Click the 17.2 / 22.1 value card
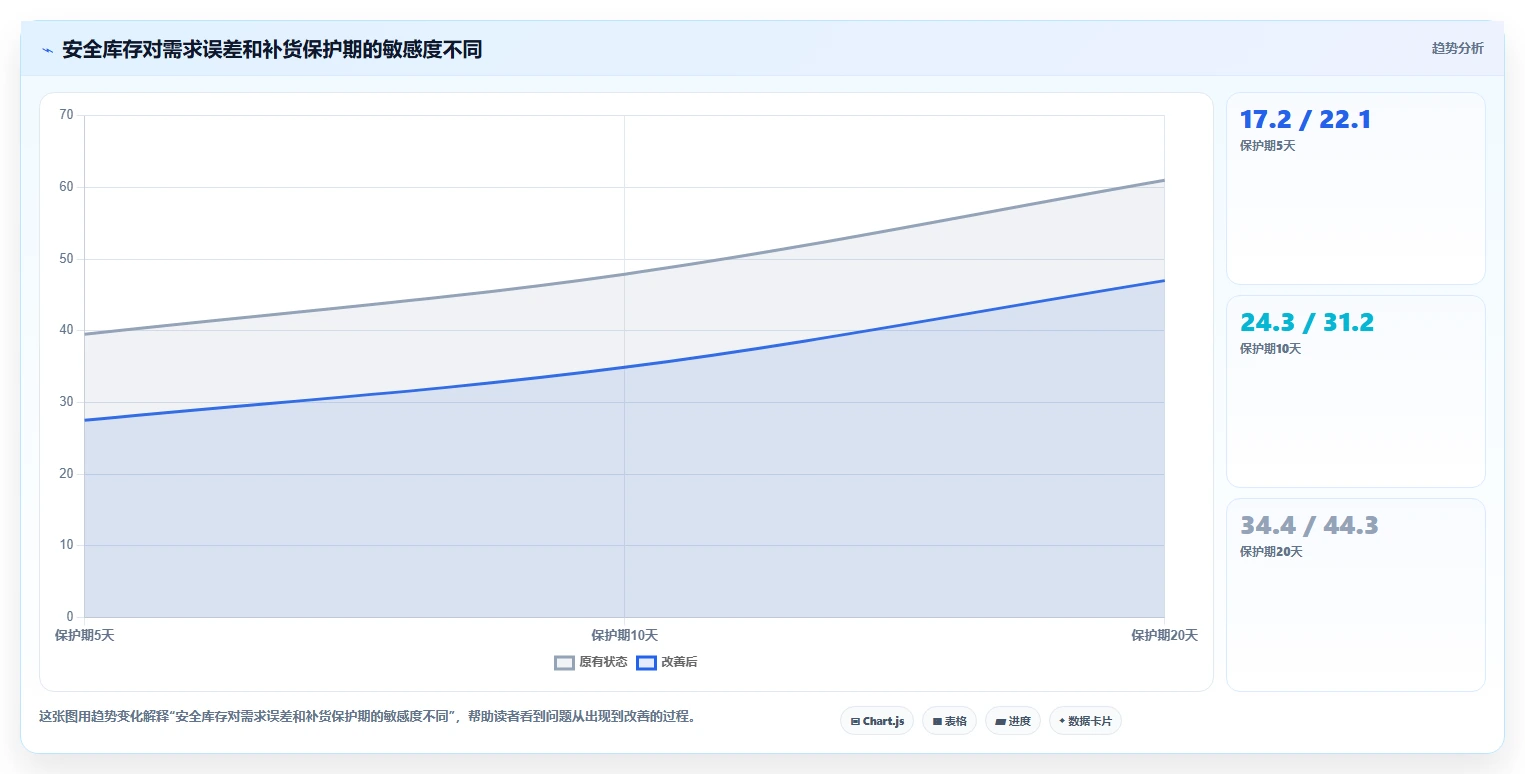1525x774 pixels. (x=1356, y=189)
